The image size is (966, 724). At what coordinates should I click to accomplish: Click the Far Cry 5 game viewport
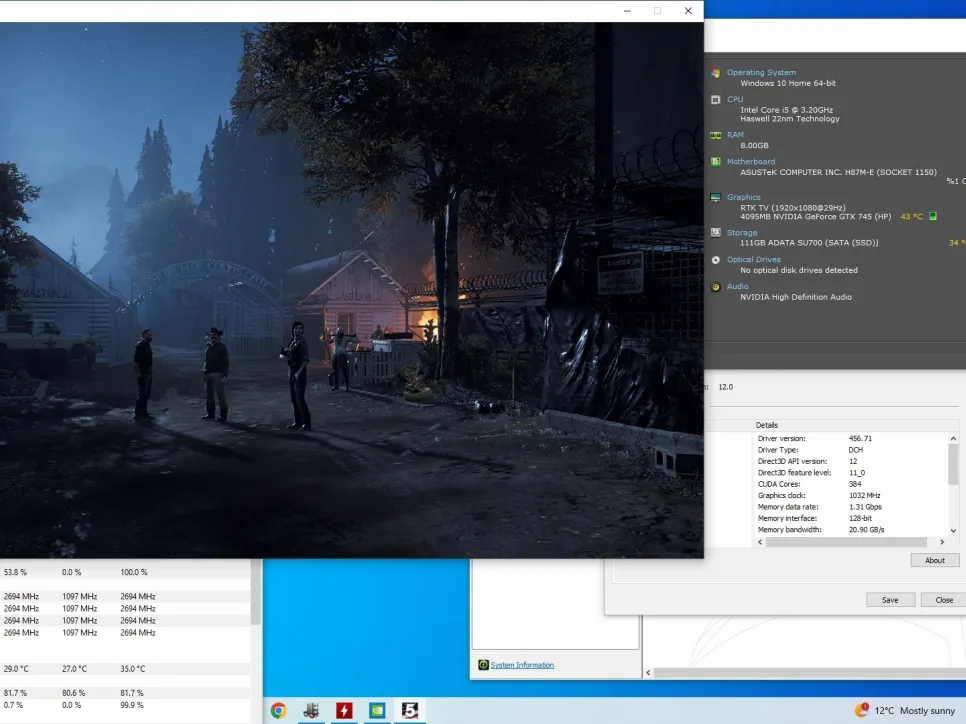[x=351, y=290]
